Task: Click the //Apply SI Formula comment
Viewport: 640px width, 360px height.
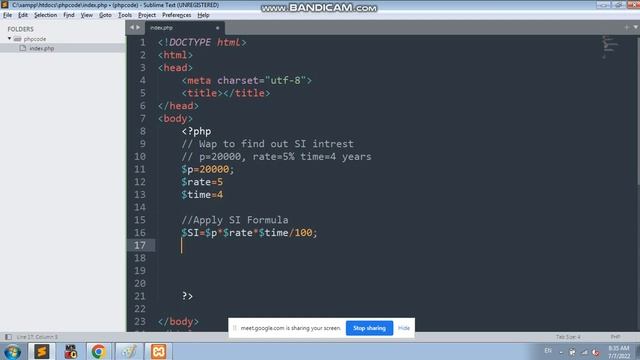Action: 235,220
